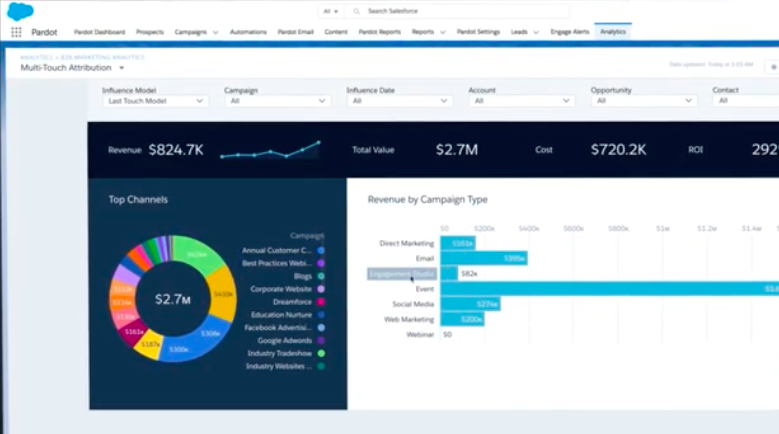Click the Best Practices Webi... legend dot
Image resolution: width=779 pixels, height=434 pixels.
point(321,263)
